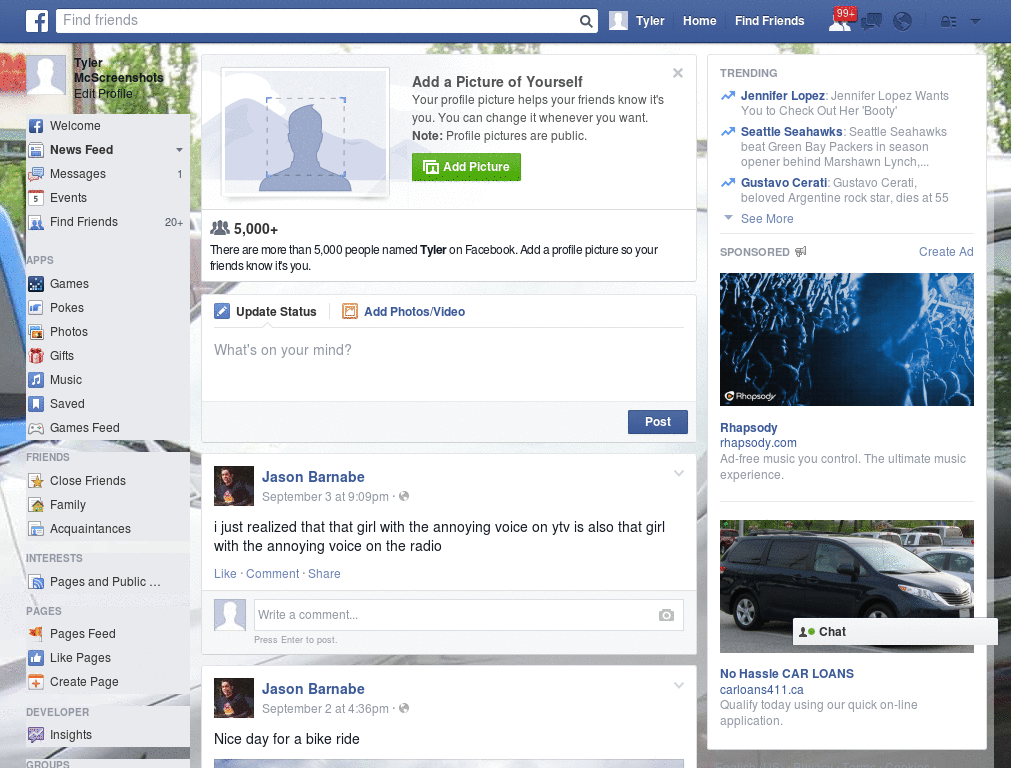The width and height of the screenshot is (1024, 768).
Task: Like the annoying voice post
Action: pyautogui.click(x=225, y=574)
